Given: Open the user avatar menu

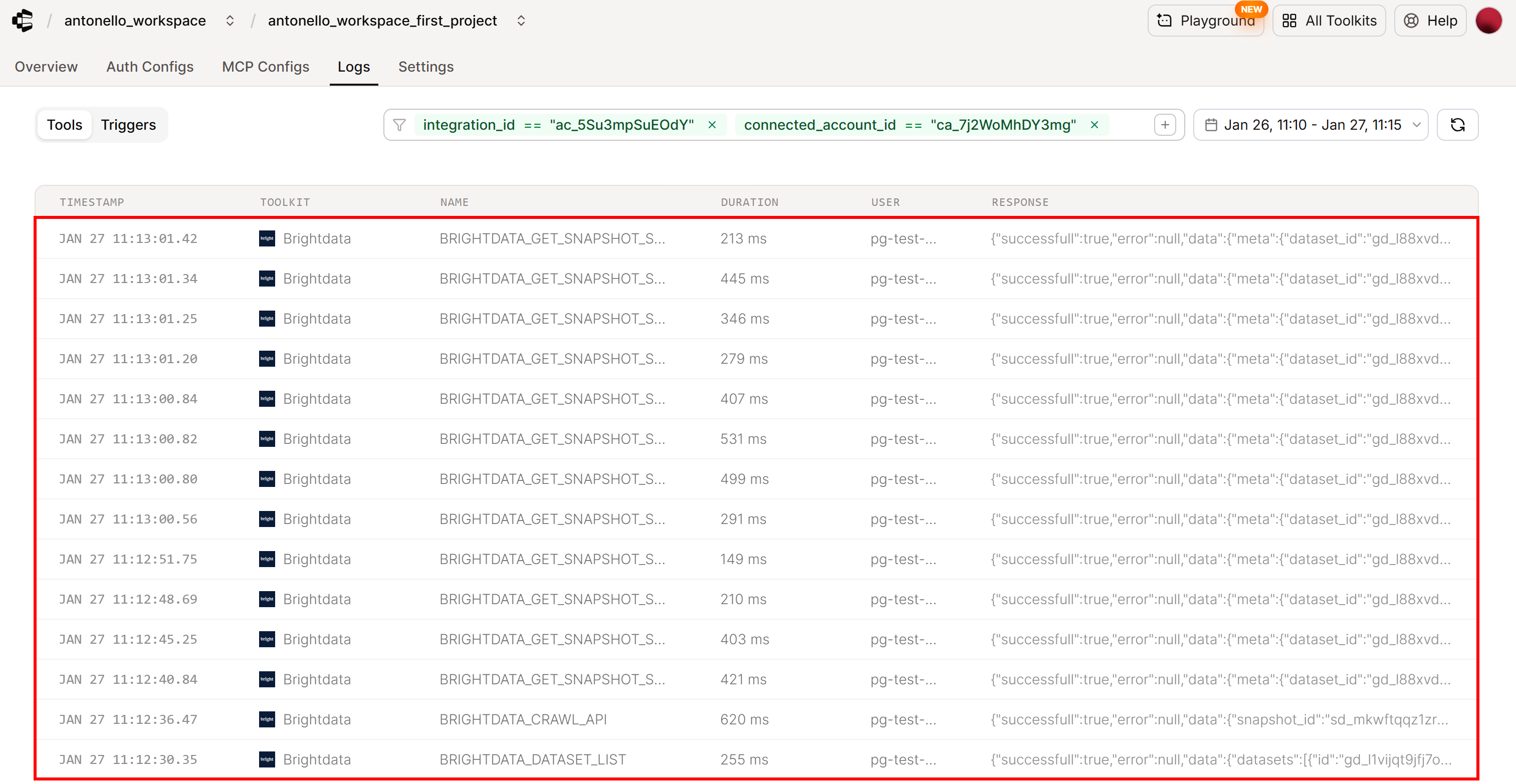Looking at the screenshot, I should point(1488,21).
